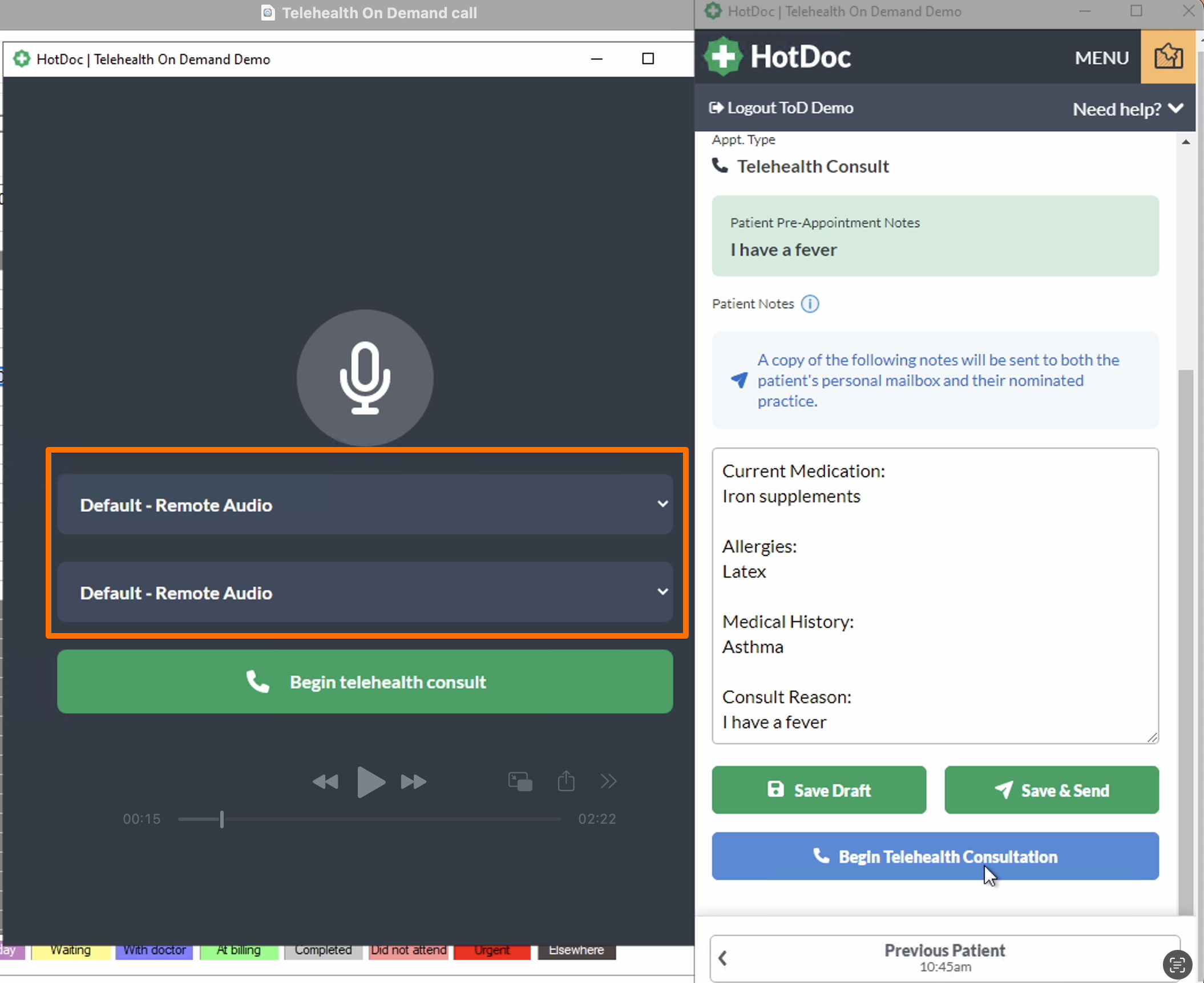The width and height of the screenshot is (1204, 983).
Task: Fast forward the video playback
Action: point(414,781)
